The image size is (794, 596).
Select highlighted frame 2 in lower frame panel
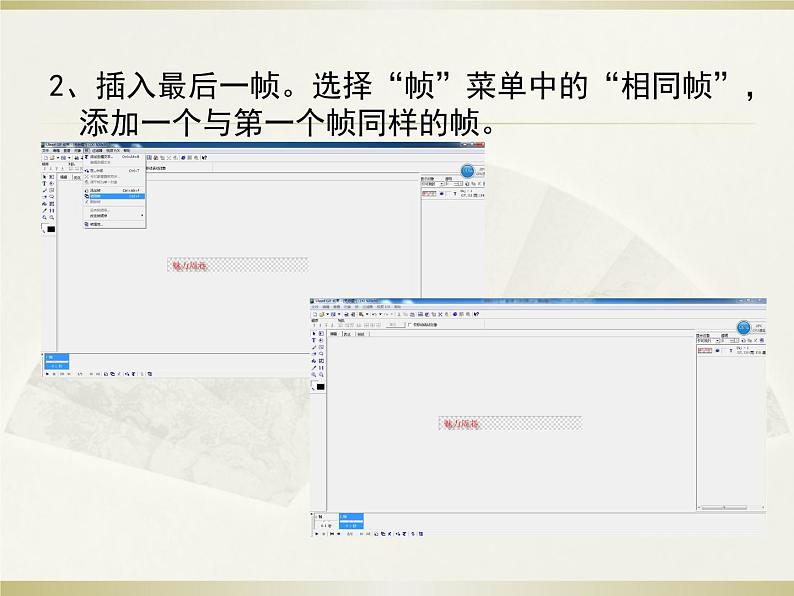pos(351,521)
